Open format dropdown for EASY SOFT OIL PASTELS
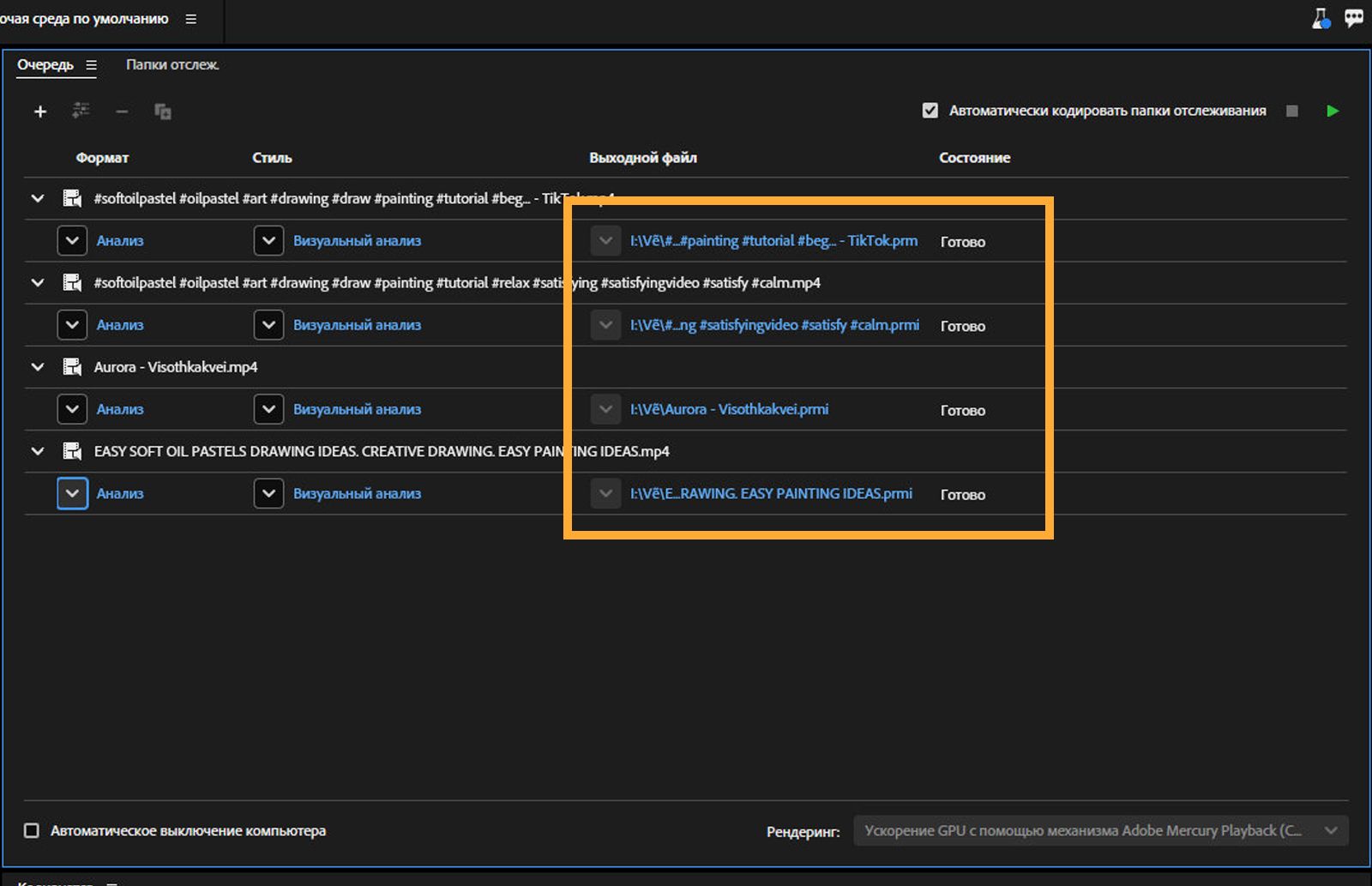This screenshot has width=1372, height=886. pos(72,493)
